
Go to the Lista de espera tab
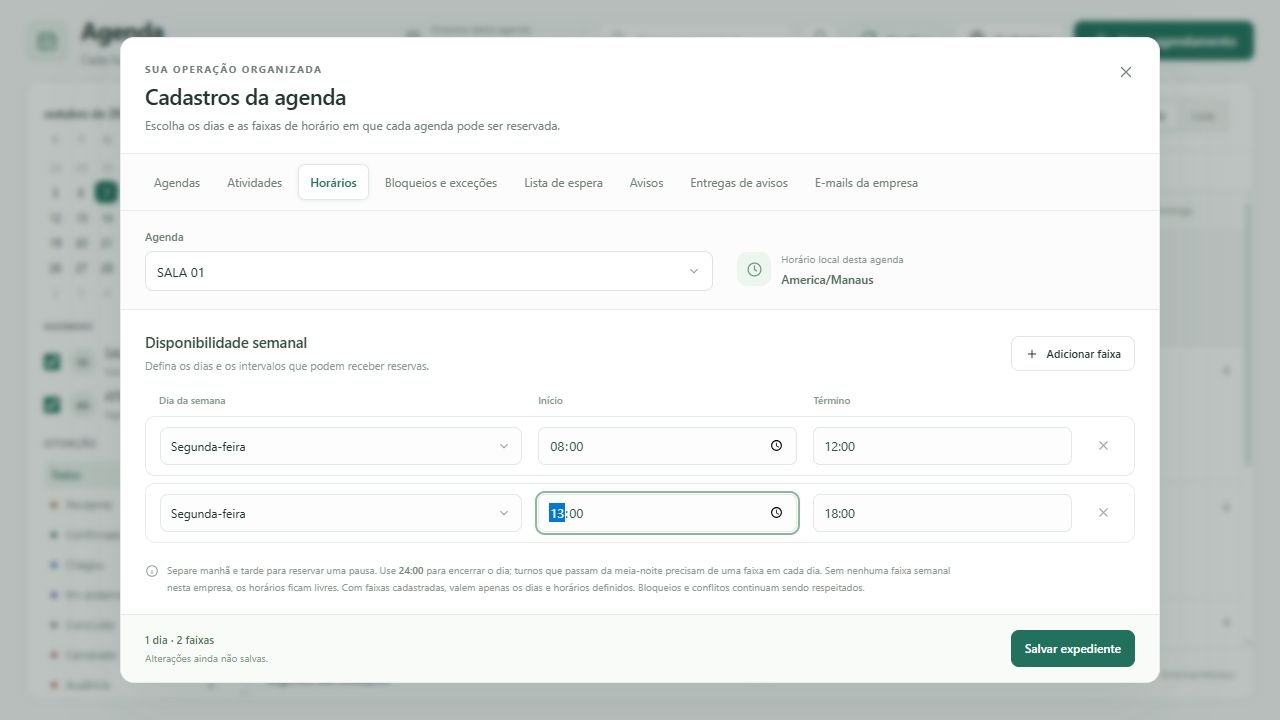pyautogui.click(x=563, y=183)
